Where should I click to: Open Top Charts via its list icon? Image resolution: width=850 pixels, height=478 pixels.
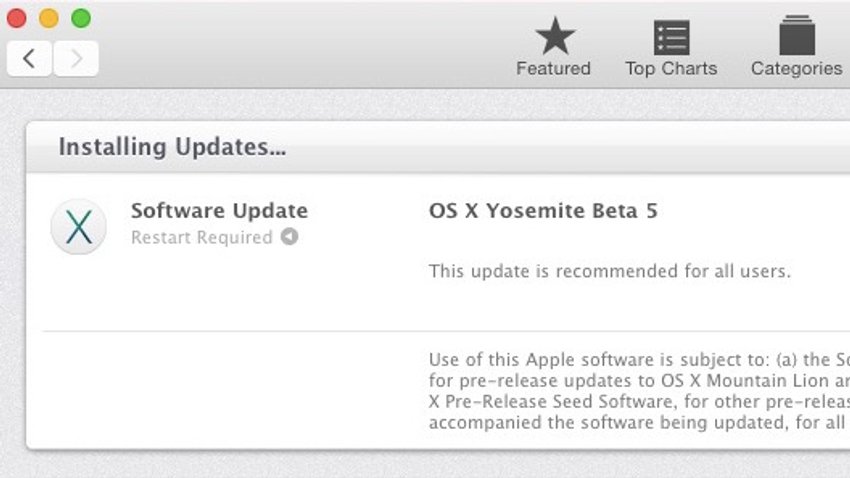(x=671, y=37)
